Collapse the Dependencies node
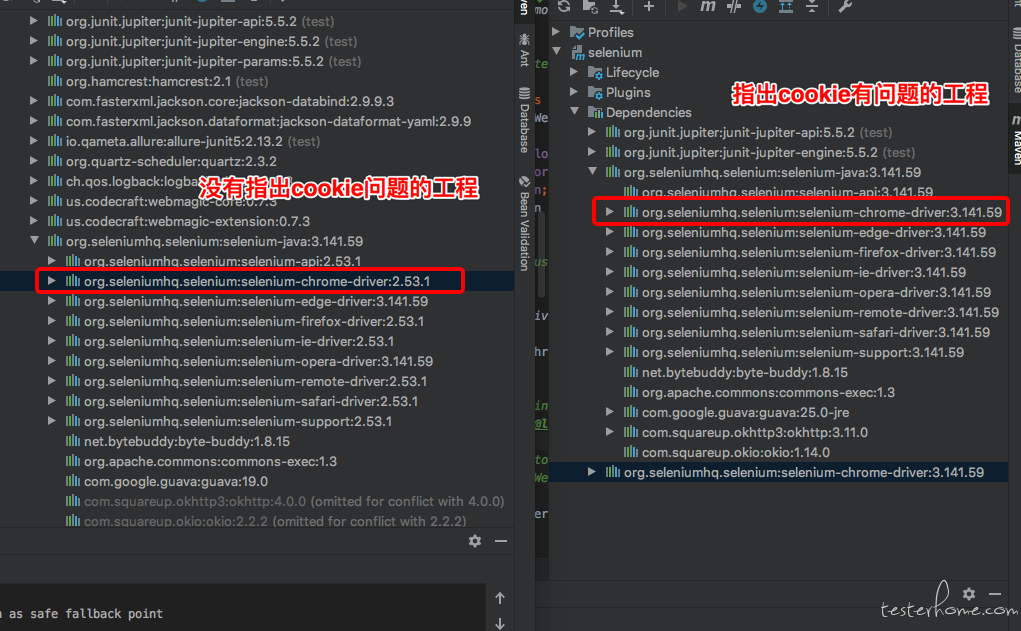The image size is (1021, 631). tap(574, 112)
